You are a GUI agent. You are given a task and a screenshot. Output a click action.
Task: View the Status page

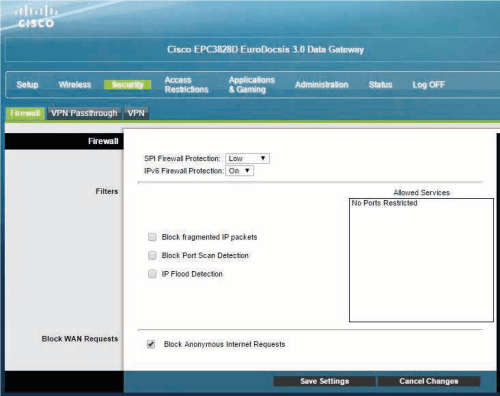(380, 85)
